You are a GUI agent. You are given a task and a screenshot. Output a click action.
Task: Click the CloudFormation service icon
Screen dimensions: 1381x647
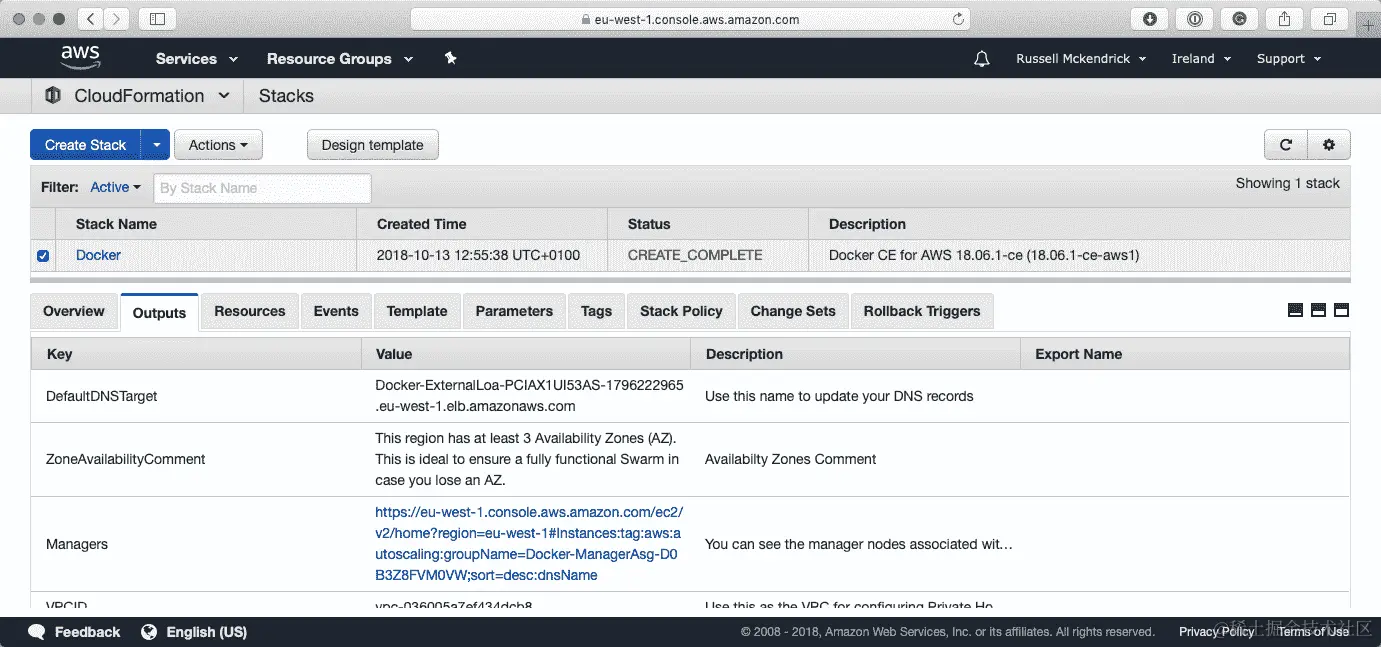(x=53, y=96)
